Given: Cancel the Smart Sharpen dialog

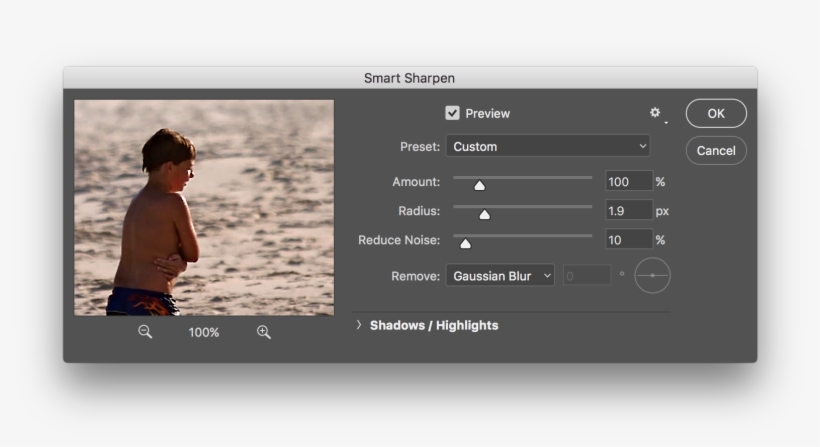Looking at the screenshot, I should click(716, 151).
